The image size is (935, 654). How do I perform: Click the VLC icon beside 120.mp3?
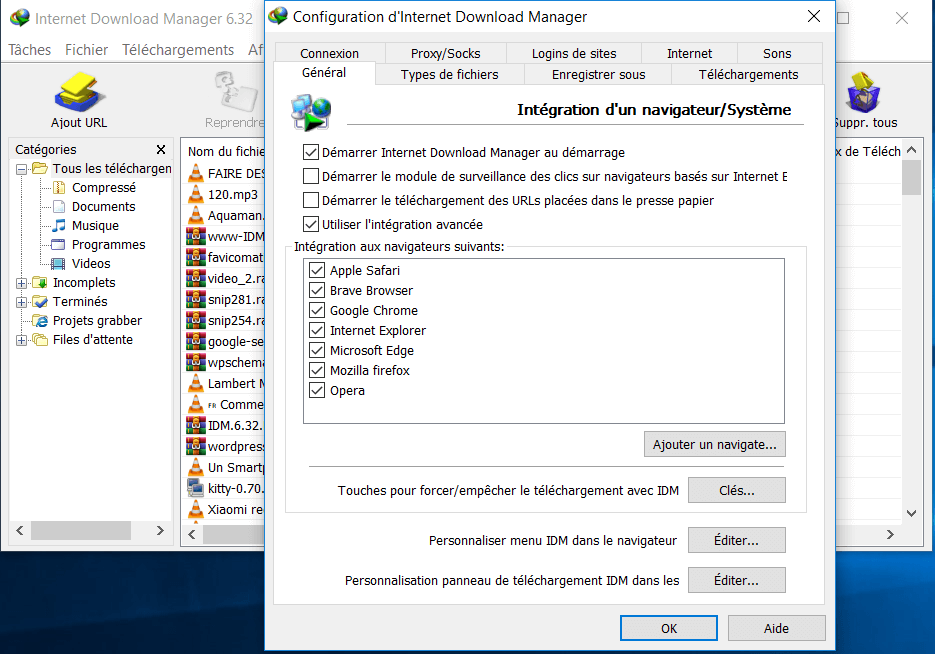(196, 194)
